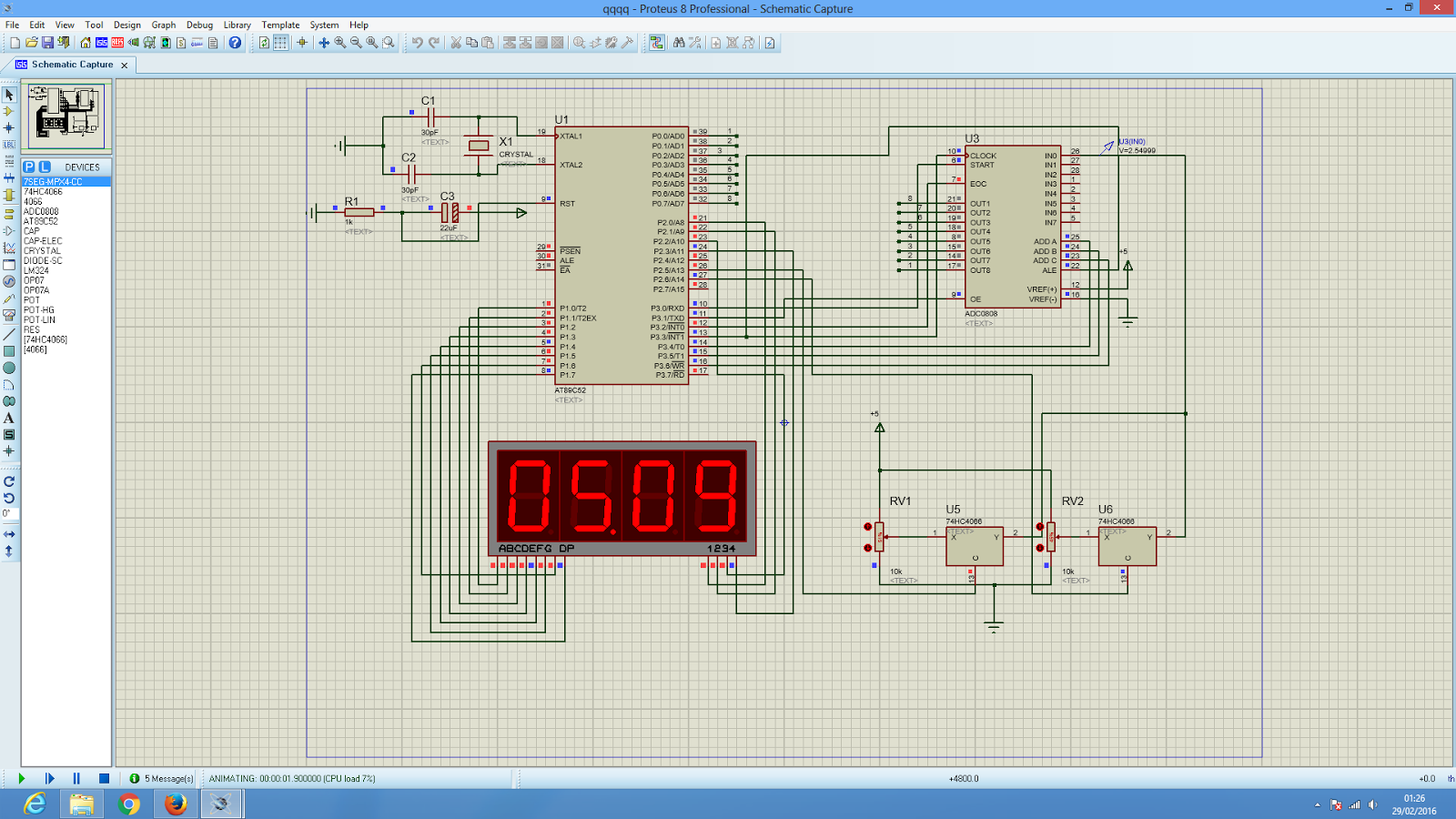The height and width of the screenshot is (819, 1456).
Task: Open the Library menu
Action: pyautogui.click(x=237, y=25)
